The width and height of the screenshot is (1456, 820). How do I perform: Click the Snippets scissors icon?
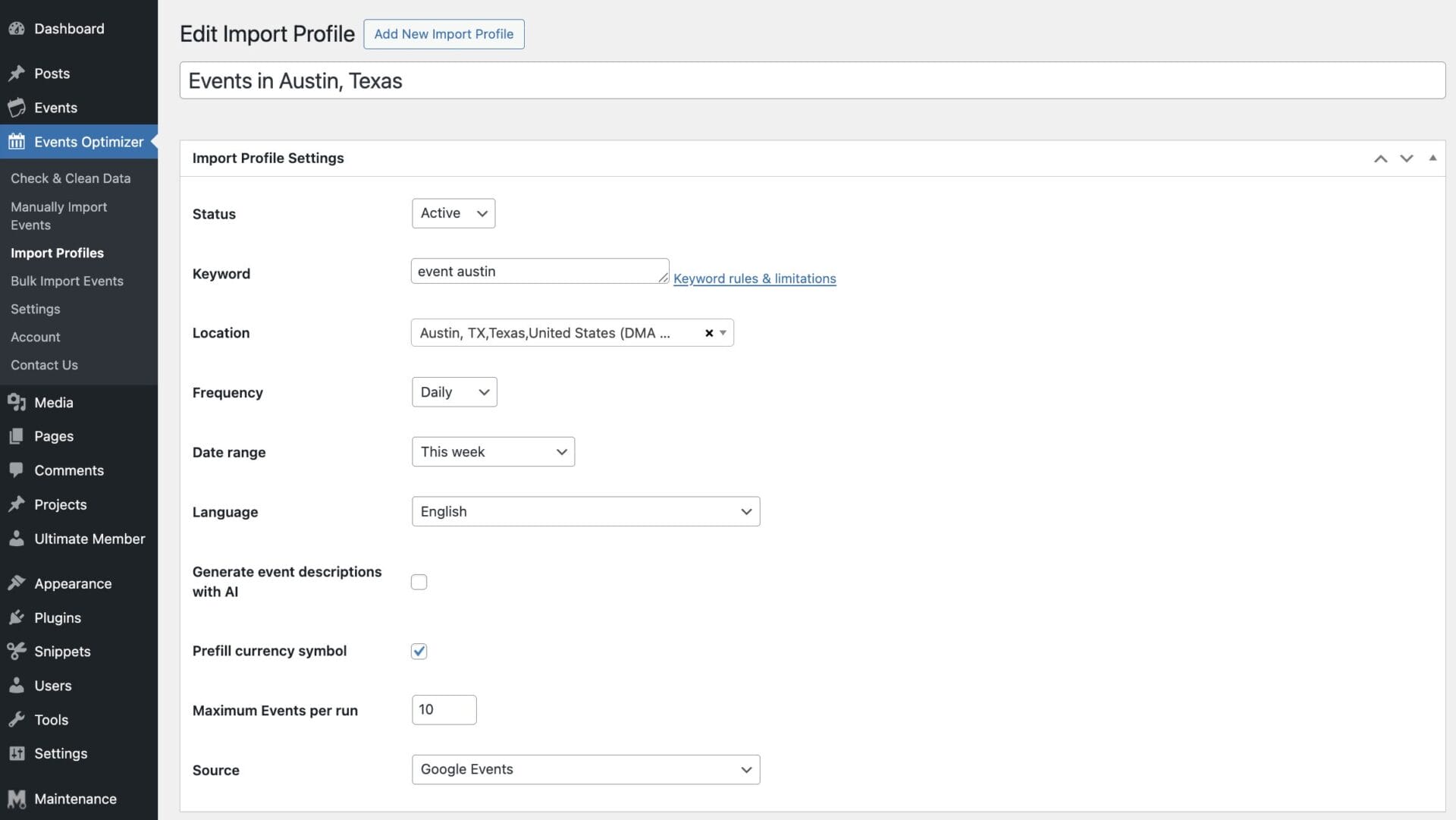pos(17,651)
